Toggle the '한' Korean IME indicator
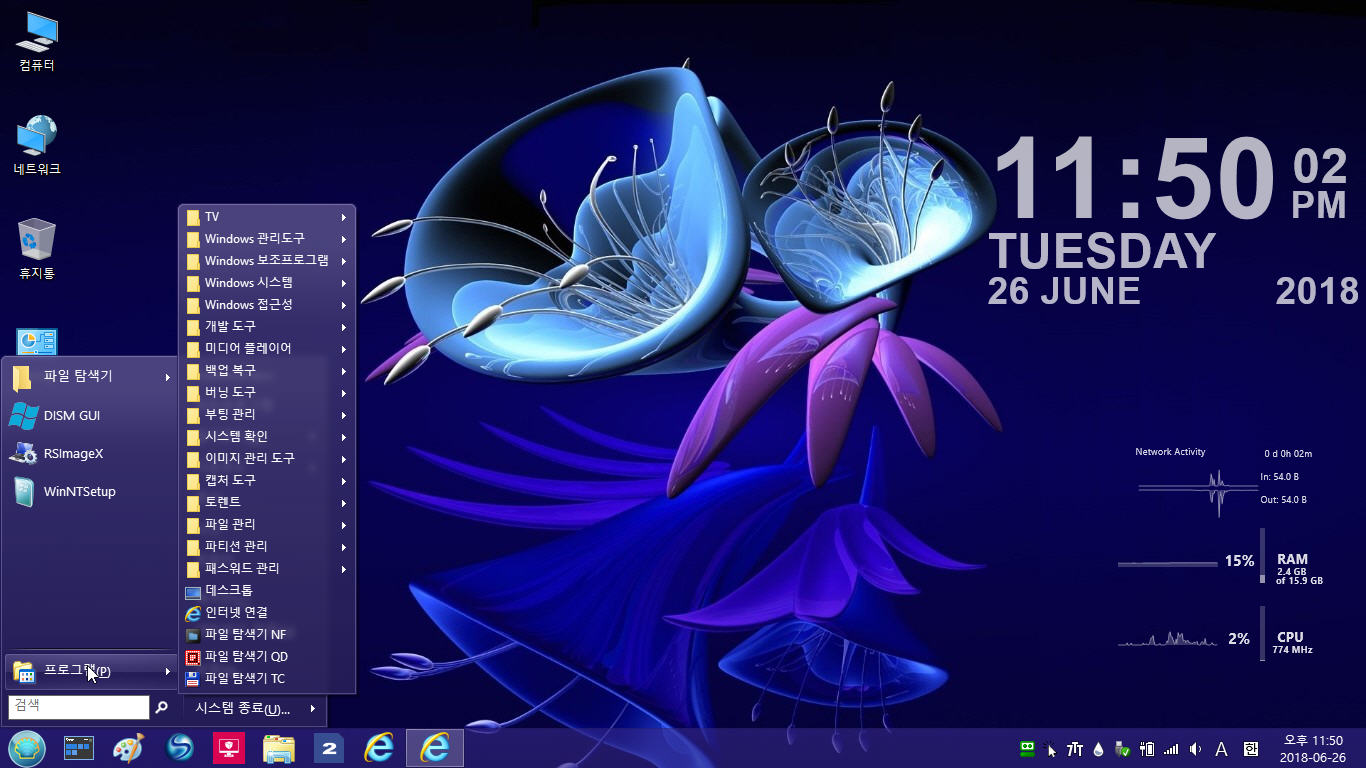Viewport: 1366px width, 768px height. [1251, 748]
